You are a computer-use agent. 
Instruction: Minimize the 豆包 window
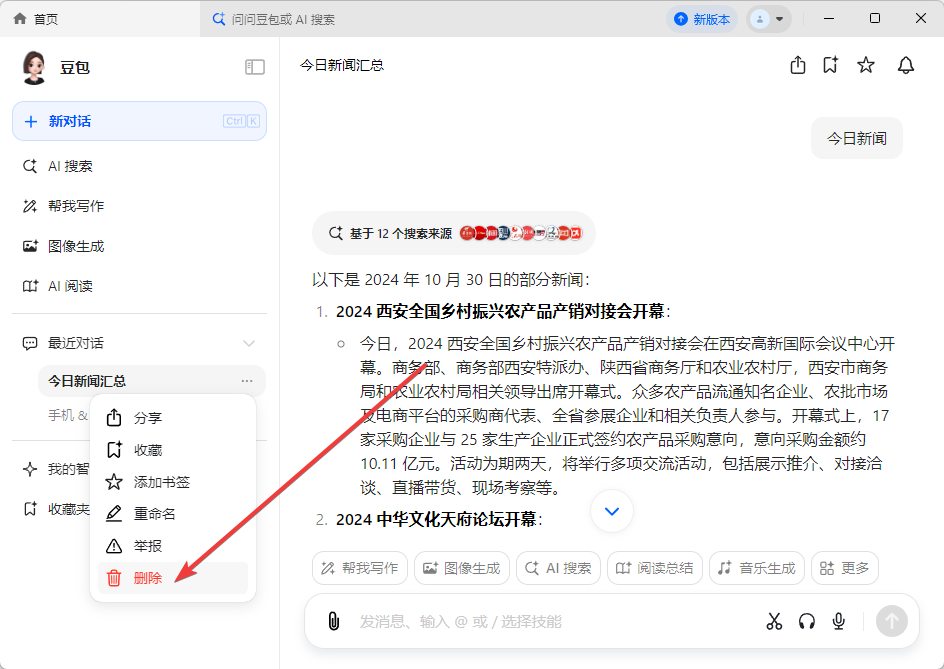pos(829,19)
